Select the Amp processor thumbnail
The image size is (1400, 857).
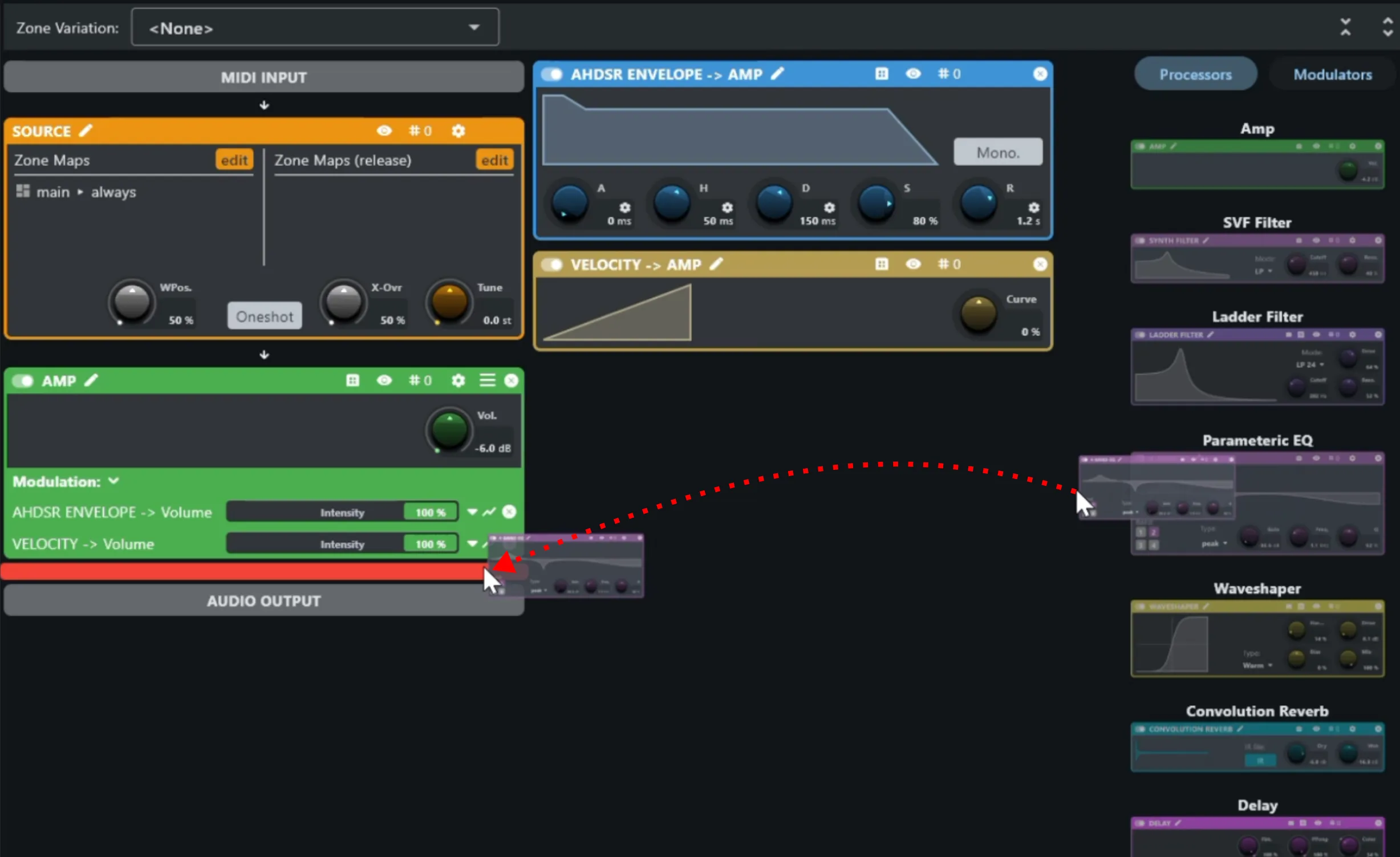[1257, 164]
